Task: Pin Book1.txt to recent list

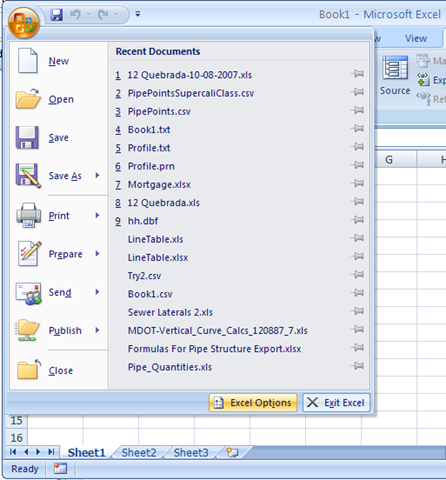Action: coord(357,129)
